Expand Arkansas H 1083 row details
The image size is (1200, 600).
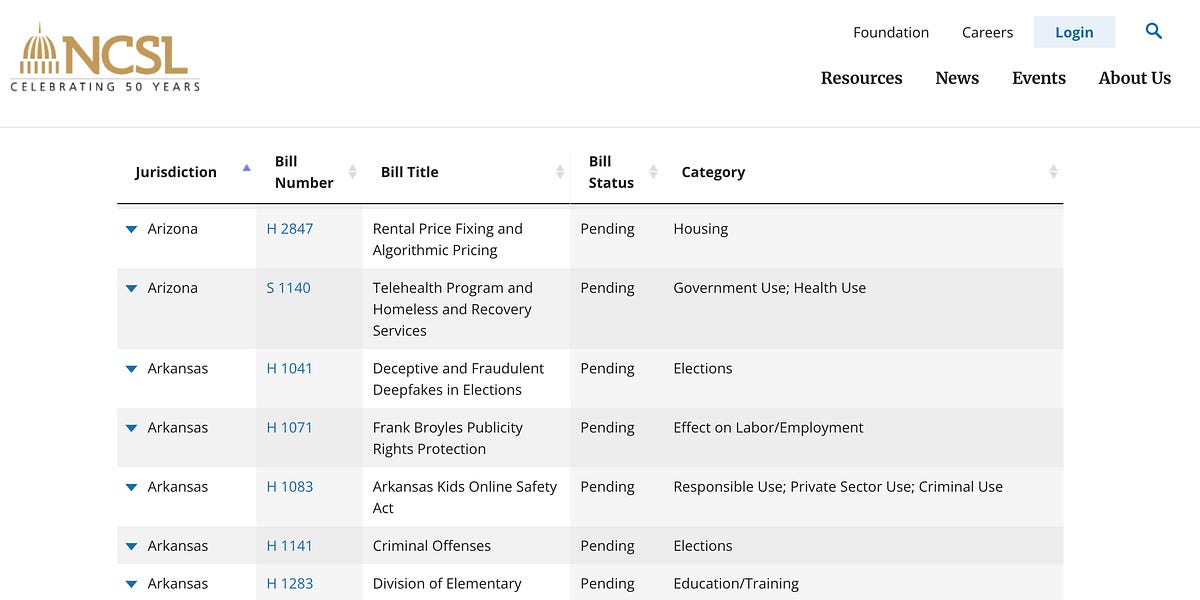131,487
